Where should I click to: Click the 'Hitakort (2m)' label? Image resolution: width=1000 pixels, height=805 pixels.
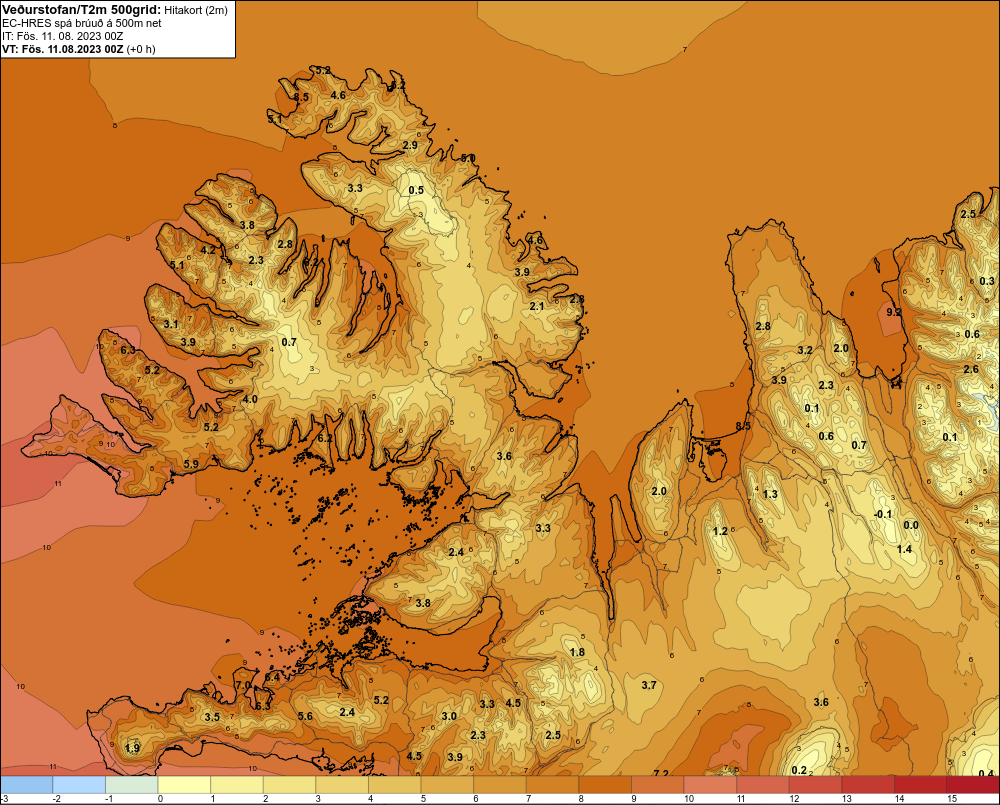pyautogui.click(x=196, y=10)
